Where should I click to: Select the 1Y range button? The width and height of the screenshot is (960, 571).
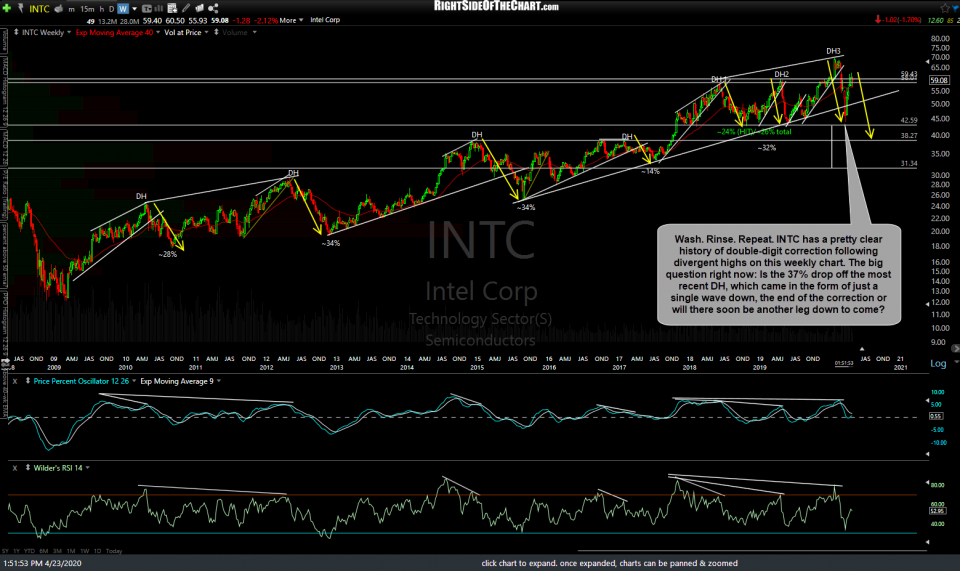tap(17, 551)
